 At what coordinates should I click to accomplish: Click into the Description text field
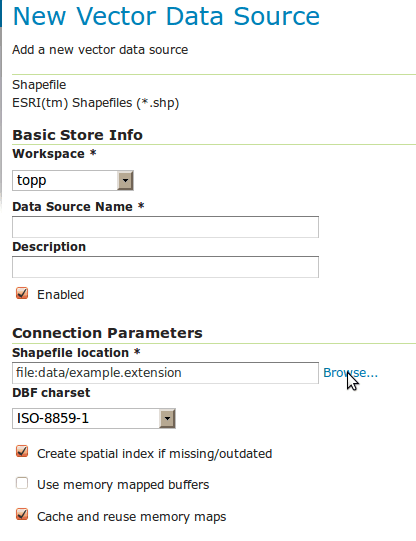tap(165, 267)
